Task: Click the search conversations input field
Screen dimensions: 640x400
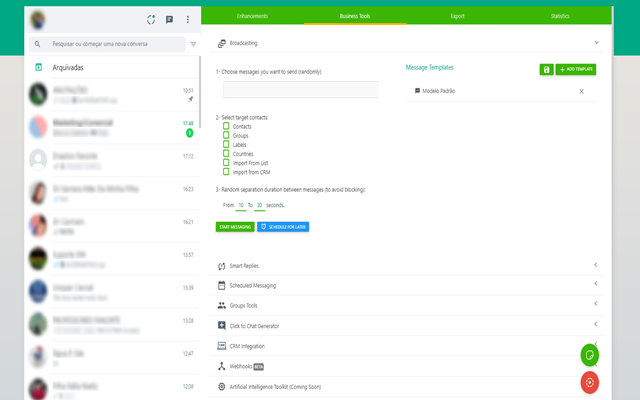Action: point(110,44)
